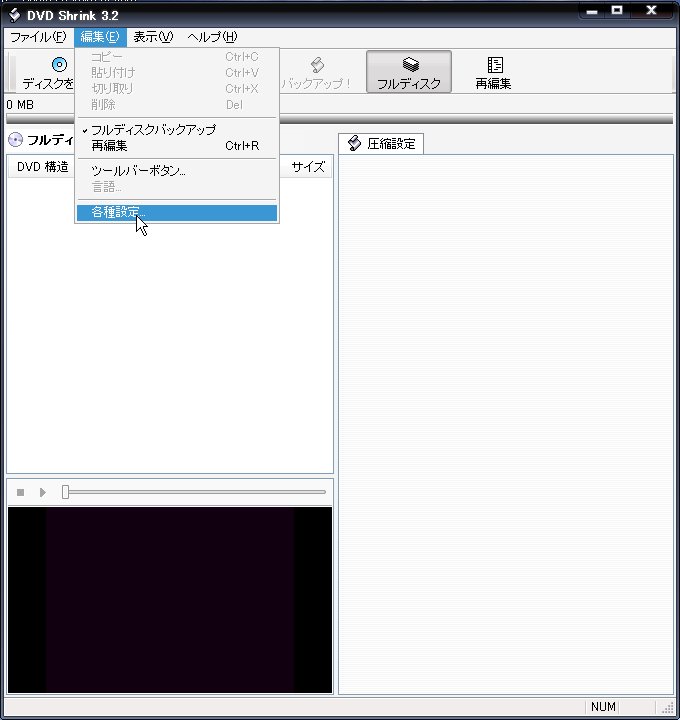Click the window resize grip in status bar
The height and width of the screenshot is (720, 680).
pyautogui.click(x=668, y=708)
